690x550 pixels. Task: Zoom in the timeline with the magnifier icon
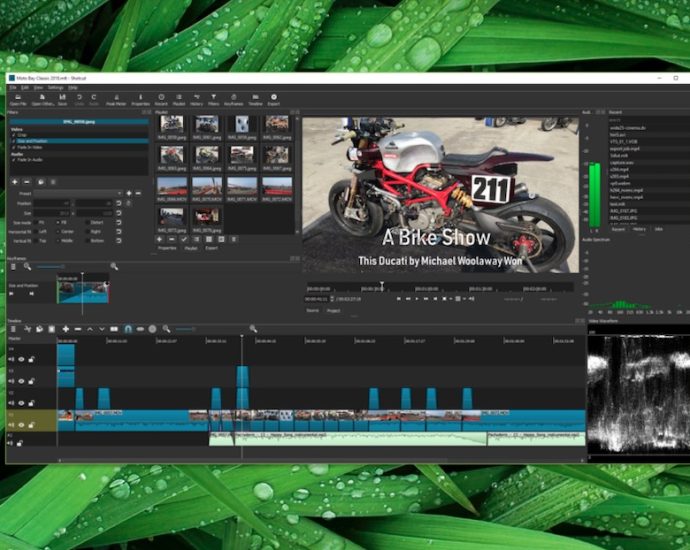click(x=253, y=329)
